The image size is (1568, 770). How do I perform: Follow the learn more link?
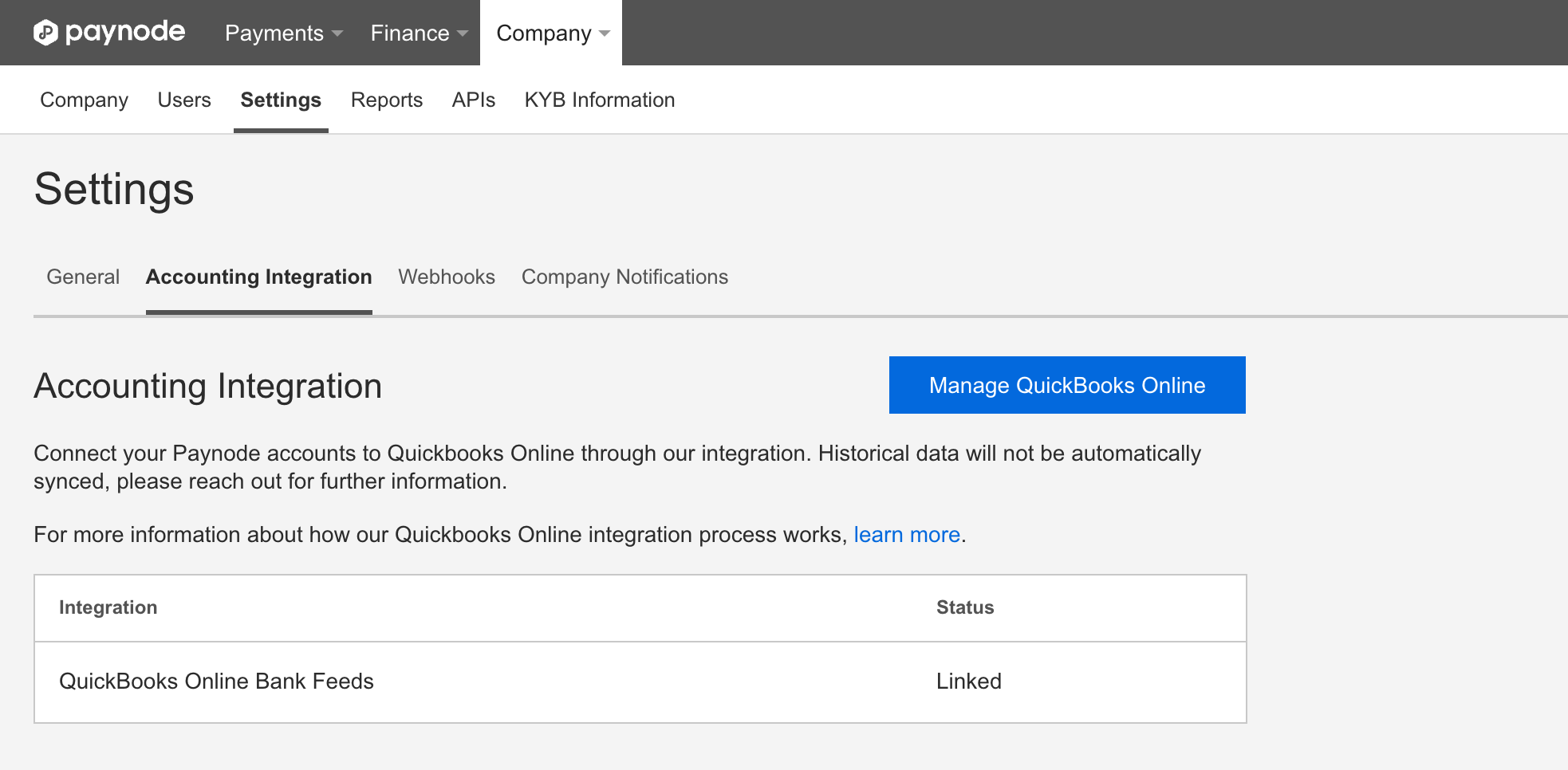907,534
